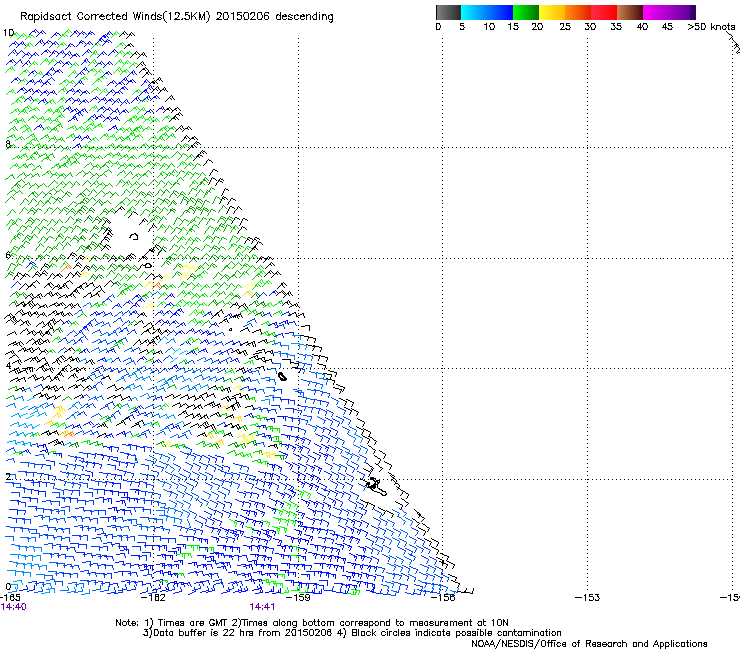Screen dimensions: 740x650
Task: Click the title 'Rapidscat Corrected Winds(12.5KM)'
Action: click(x=115, y=17)
